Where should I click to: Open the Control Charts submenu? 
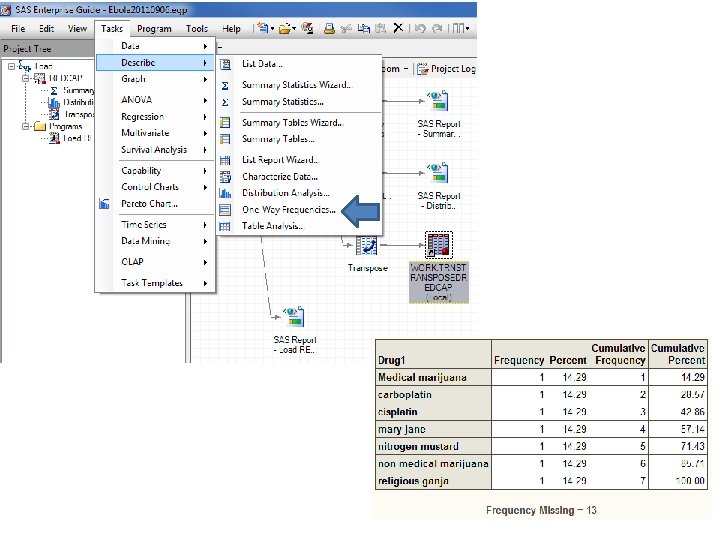[155, 187]
